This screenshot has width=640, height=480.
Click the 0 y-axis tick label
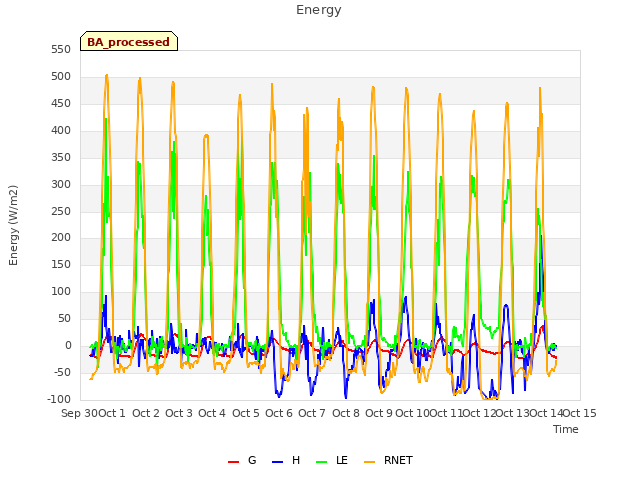[68, 345]
